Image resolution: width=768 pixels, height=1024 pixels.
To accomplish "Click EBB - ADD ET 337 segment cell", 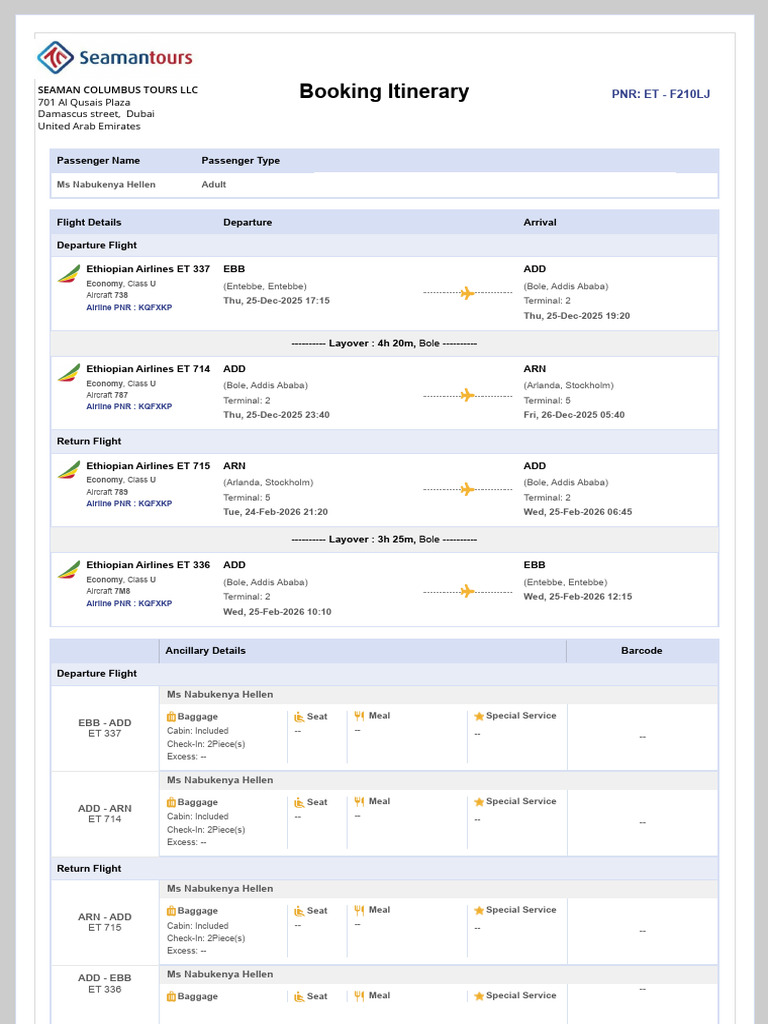I will tap(104, 728).
